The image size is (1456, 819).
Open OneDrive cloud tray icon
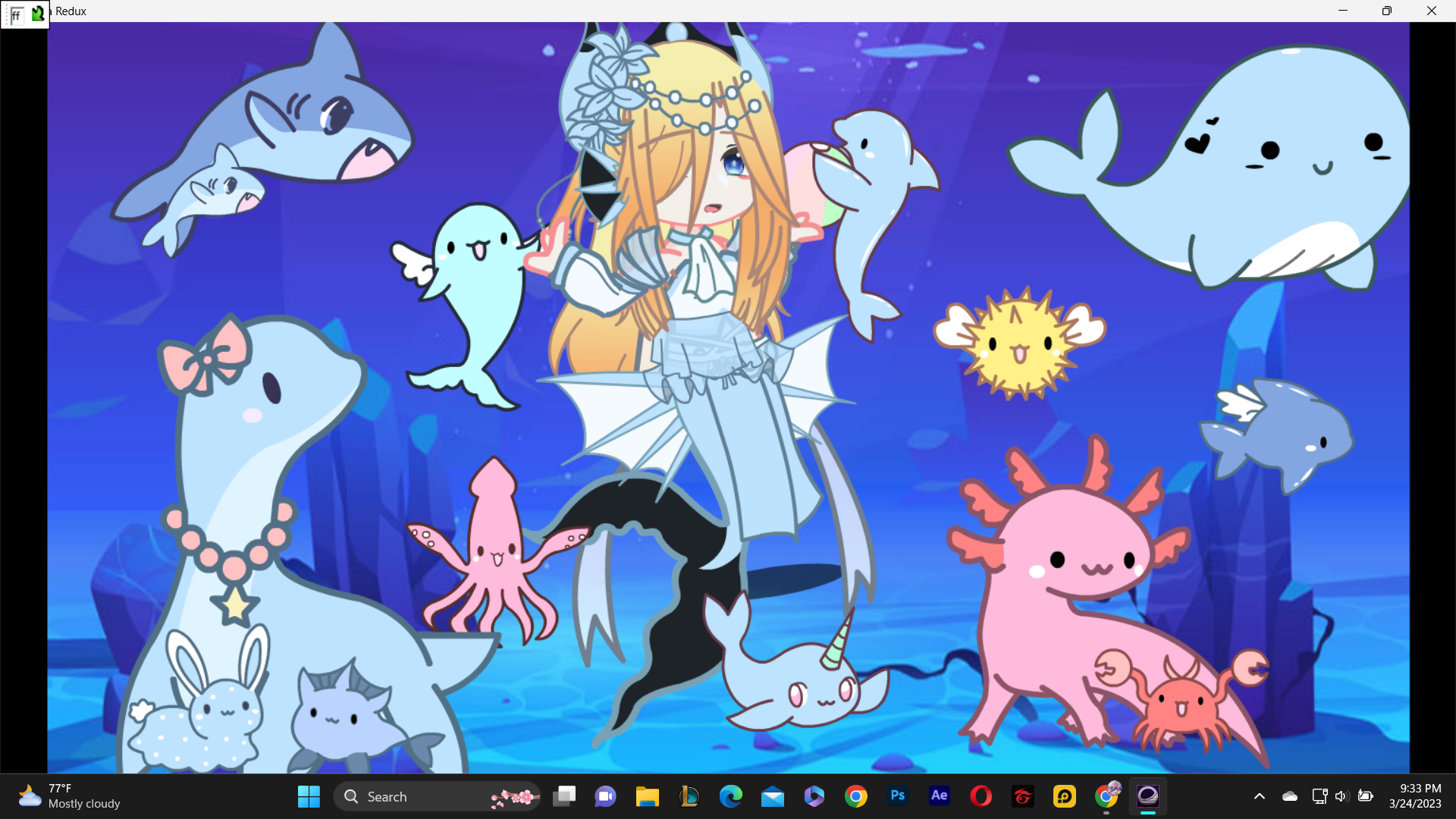pos(1289,796)
